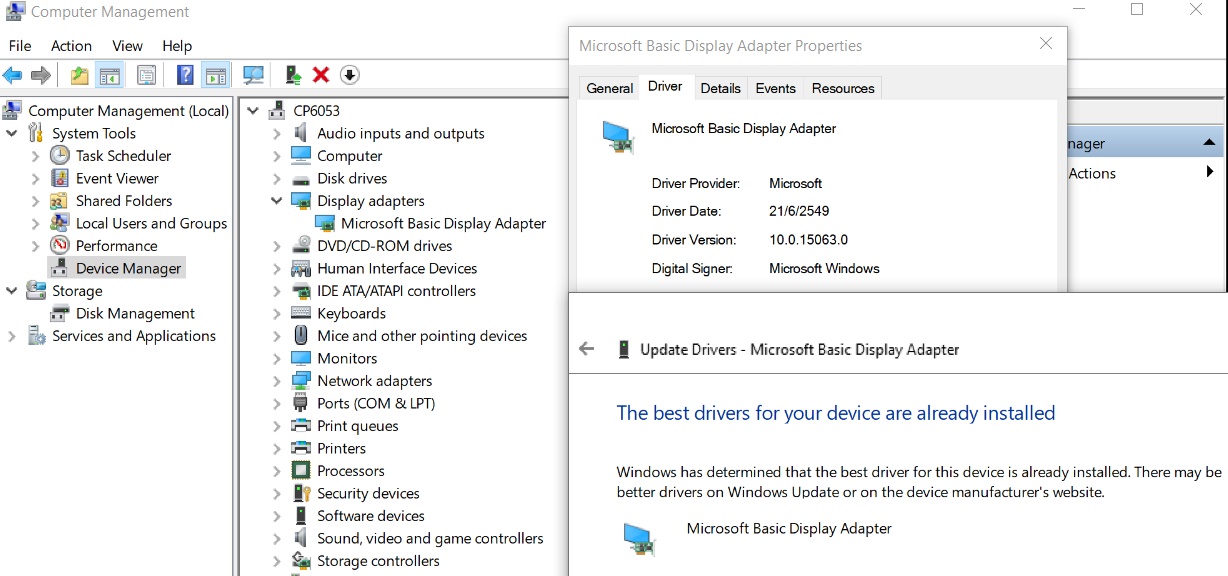The width and height of the screenshot is (1228, 576).
Task: Click the Update driver toolbar icon
Action: (293, 75)
